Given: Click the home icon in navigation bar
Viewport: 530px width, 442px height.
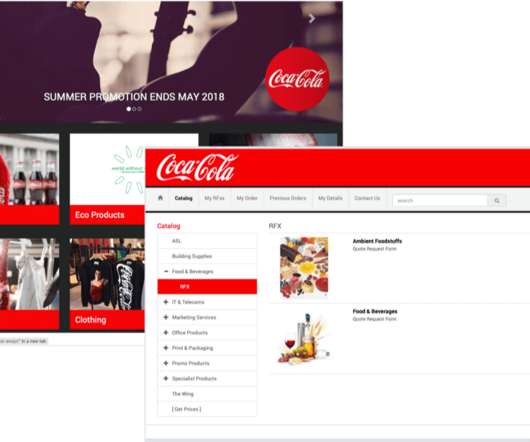Looking at the screenshot, I should pos(160,198).
